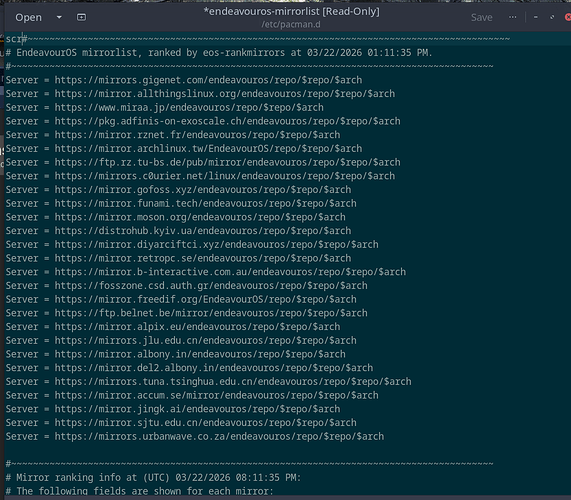The height and width of the screenshot is (500, 571).
Task: Place cursor on mirror.archlinux.tw line
Action: coord(184,149)
